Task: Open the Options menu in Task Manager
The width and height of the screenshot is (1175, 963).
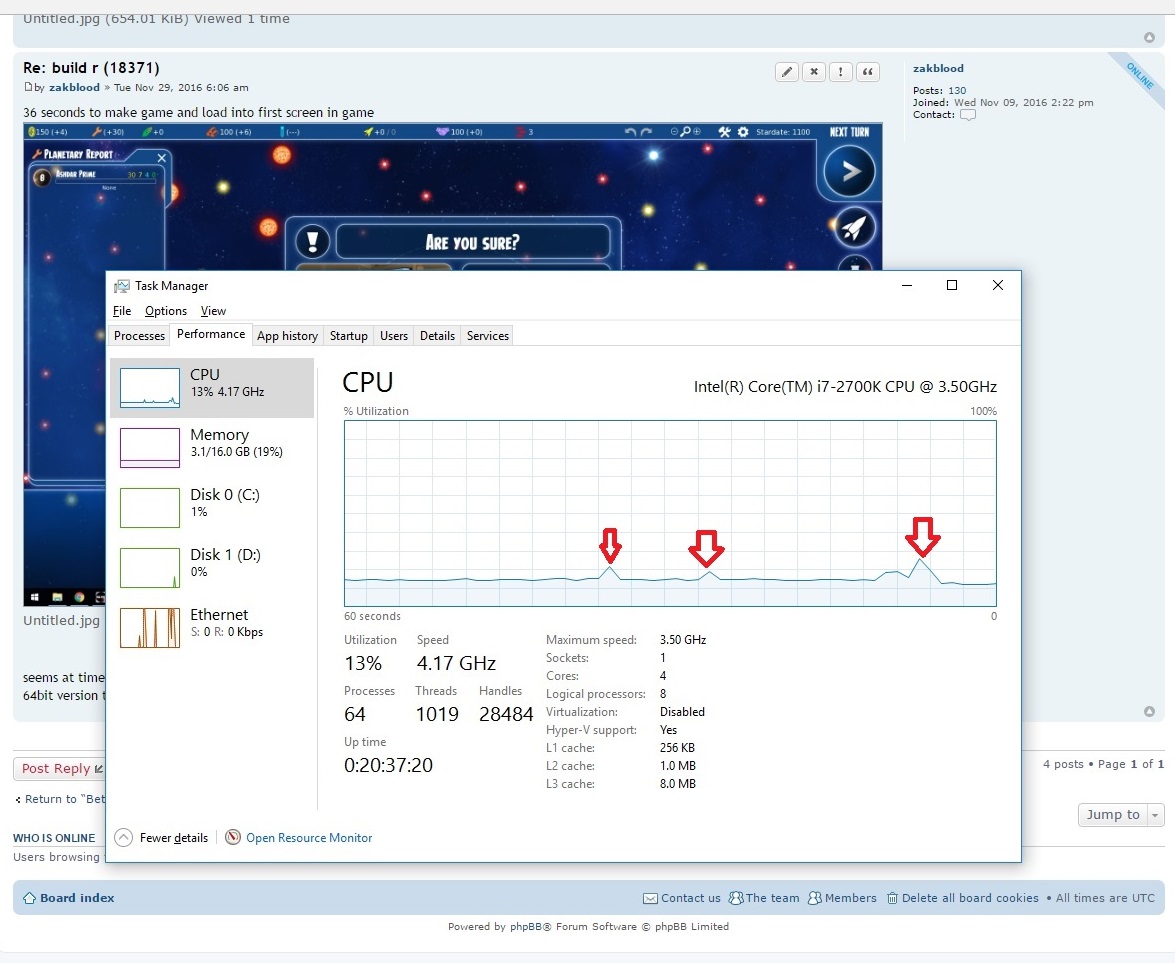Action: pyautogui.click(x=166, y=311)
